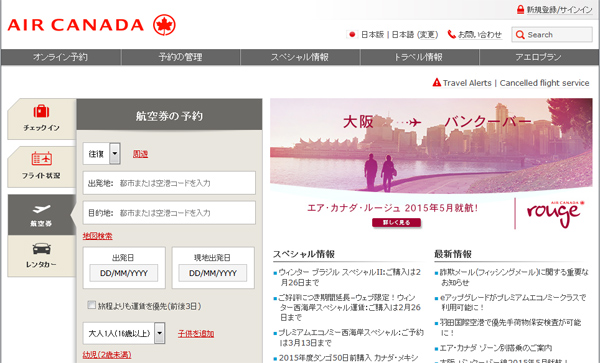
Task: Click the Travel Alerts warning triangle icon
Action: point(436,82)
